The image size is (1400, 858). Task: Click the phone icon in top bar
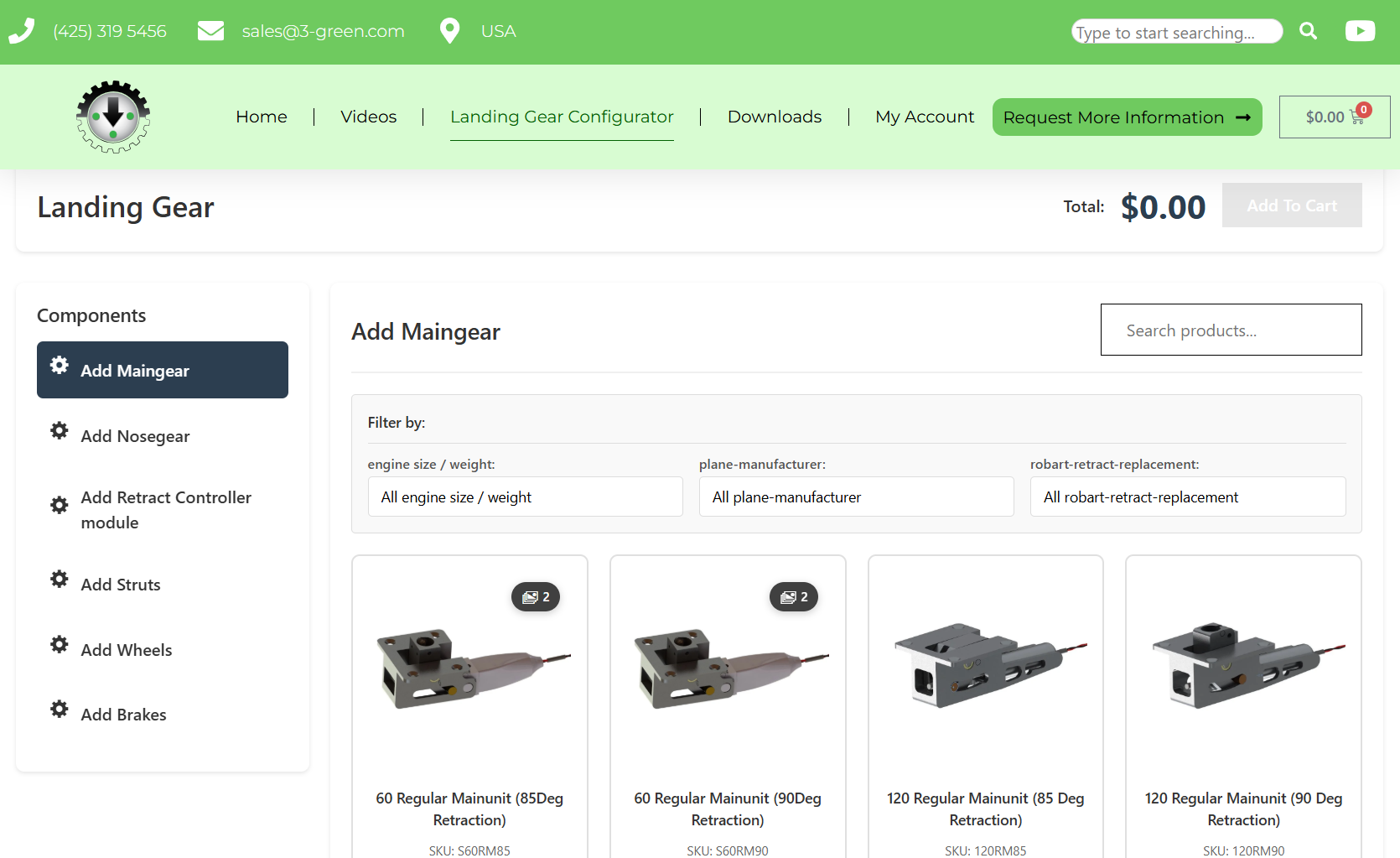[22, 31]
